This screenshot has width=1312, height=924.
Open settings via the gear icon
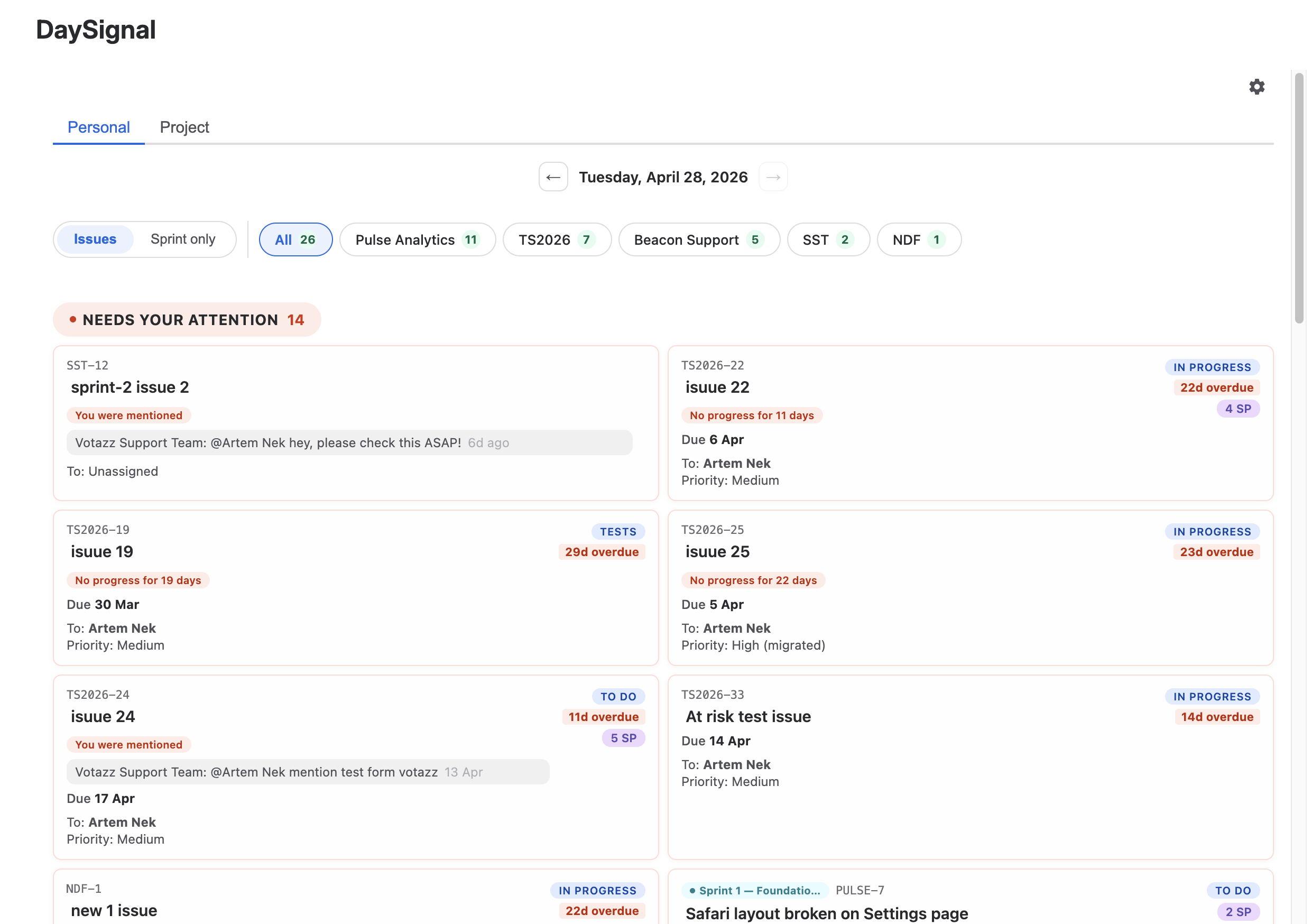pyautogui.click(x=1256, y=87)
